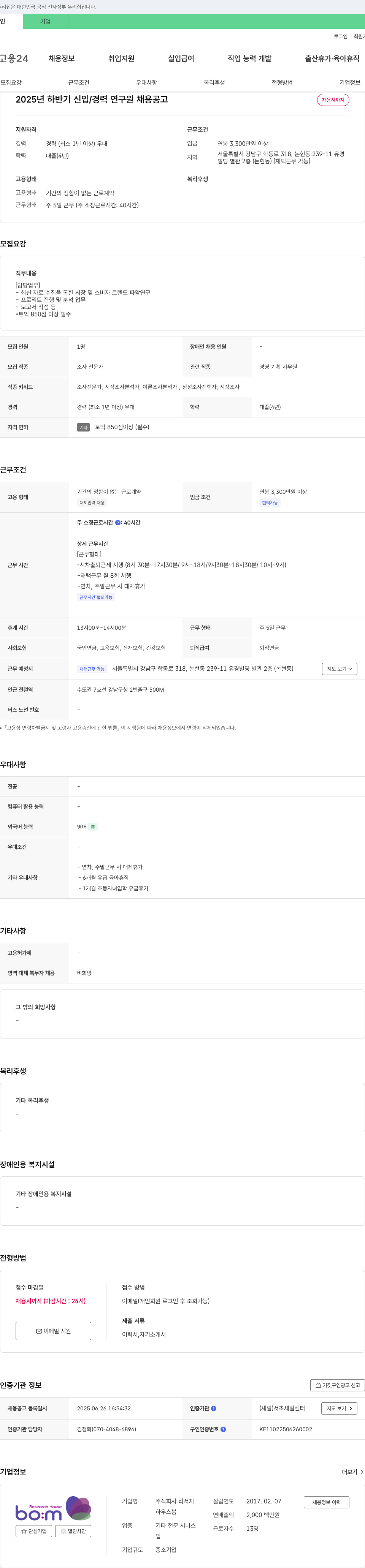The width and height of the screenshot is (365, 1568).
Task: Jump to the 근무조건 section tab
Action: (79, 83)
